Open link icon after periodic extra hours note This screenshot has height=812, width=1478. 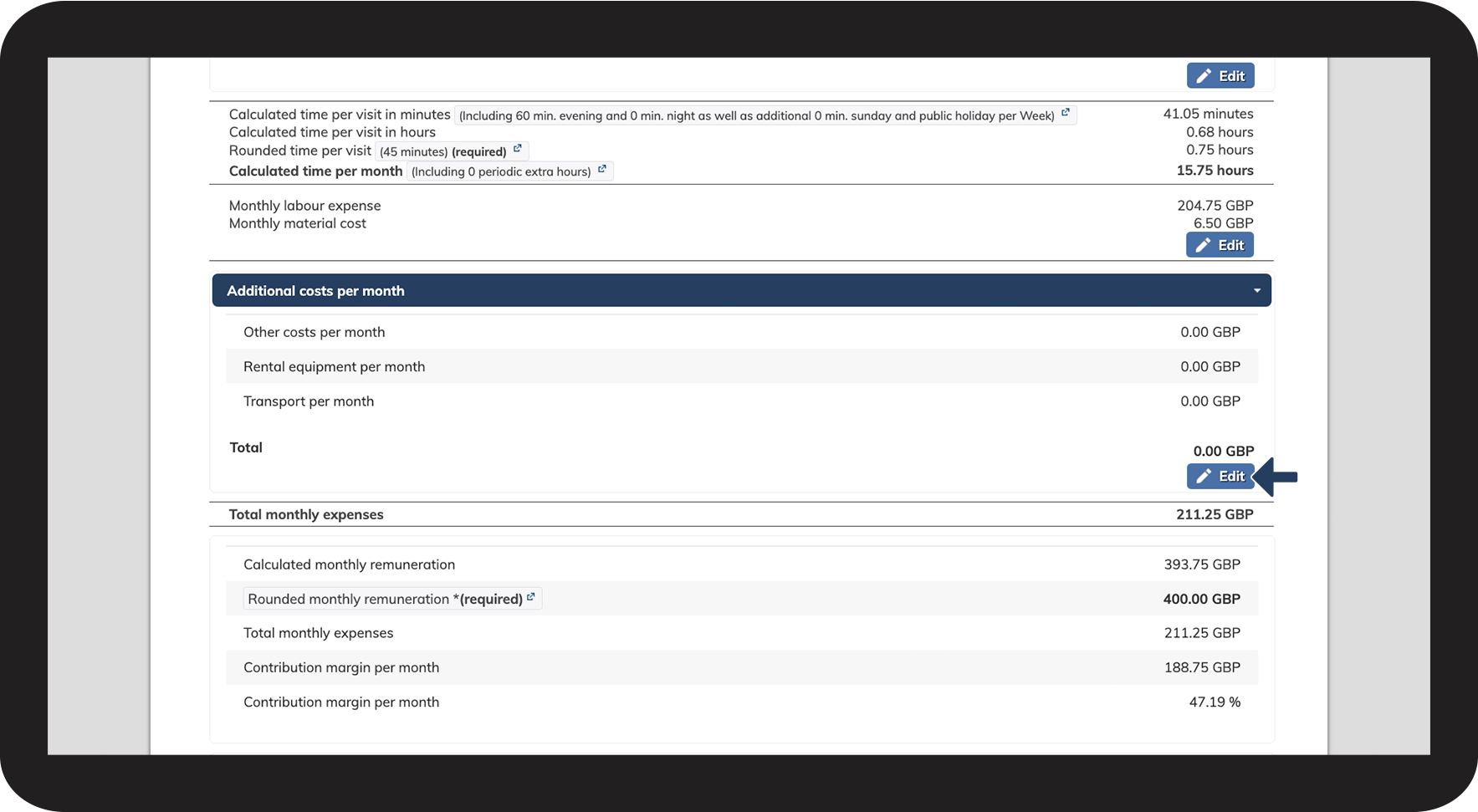602,169
